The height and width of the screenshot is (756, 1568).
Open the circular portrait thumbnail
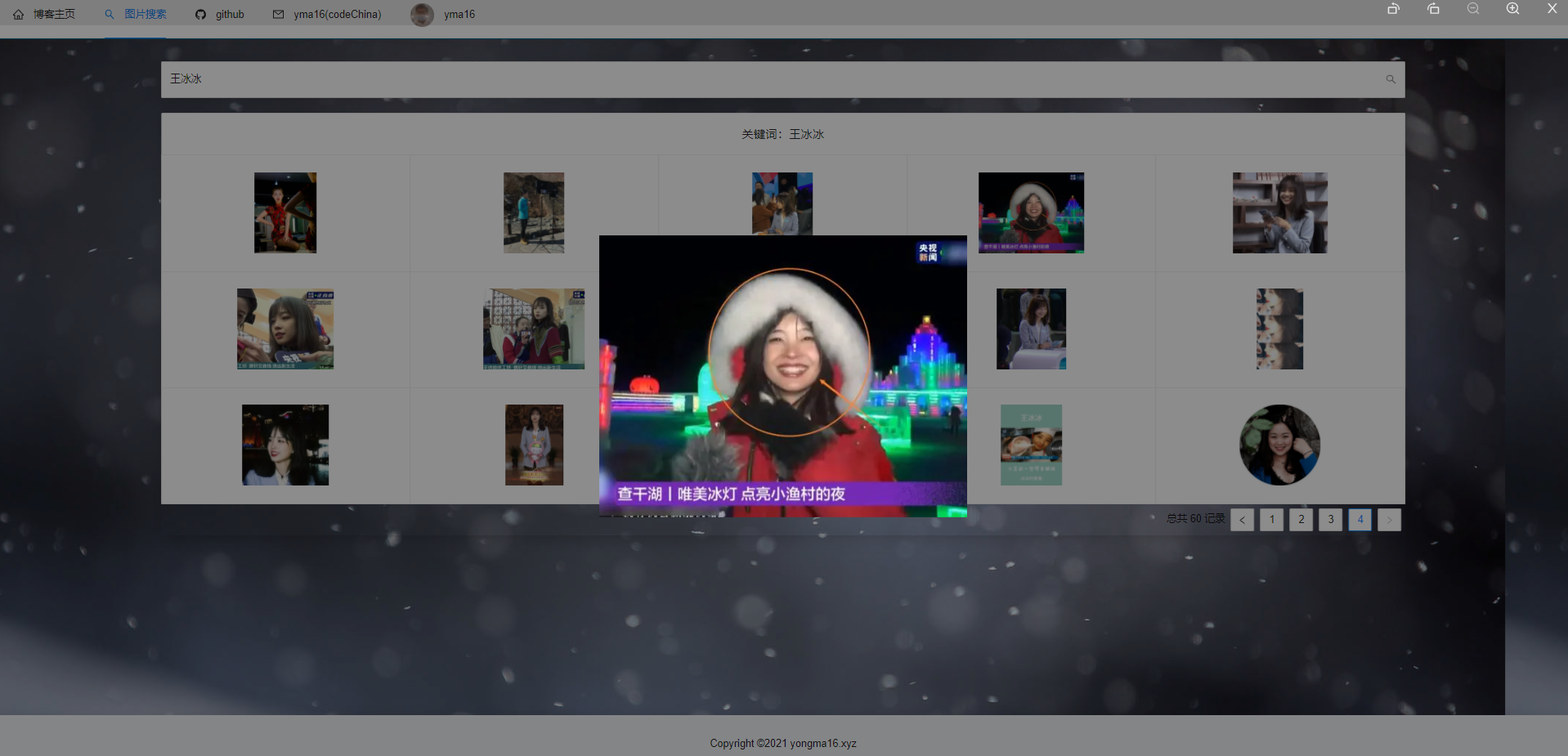[x=1280, y=445]
